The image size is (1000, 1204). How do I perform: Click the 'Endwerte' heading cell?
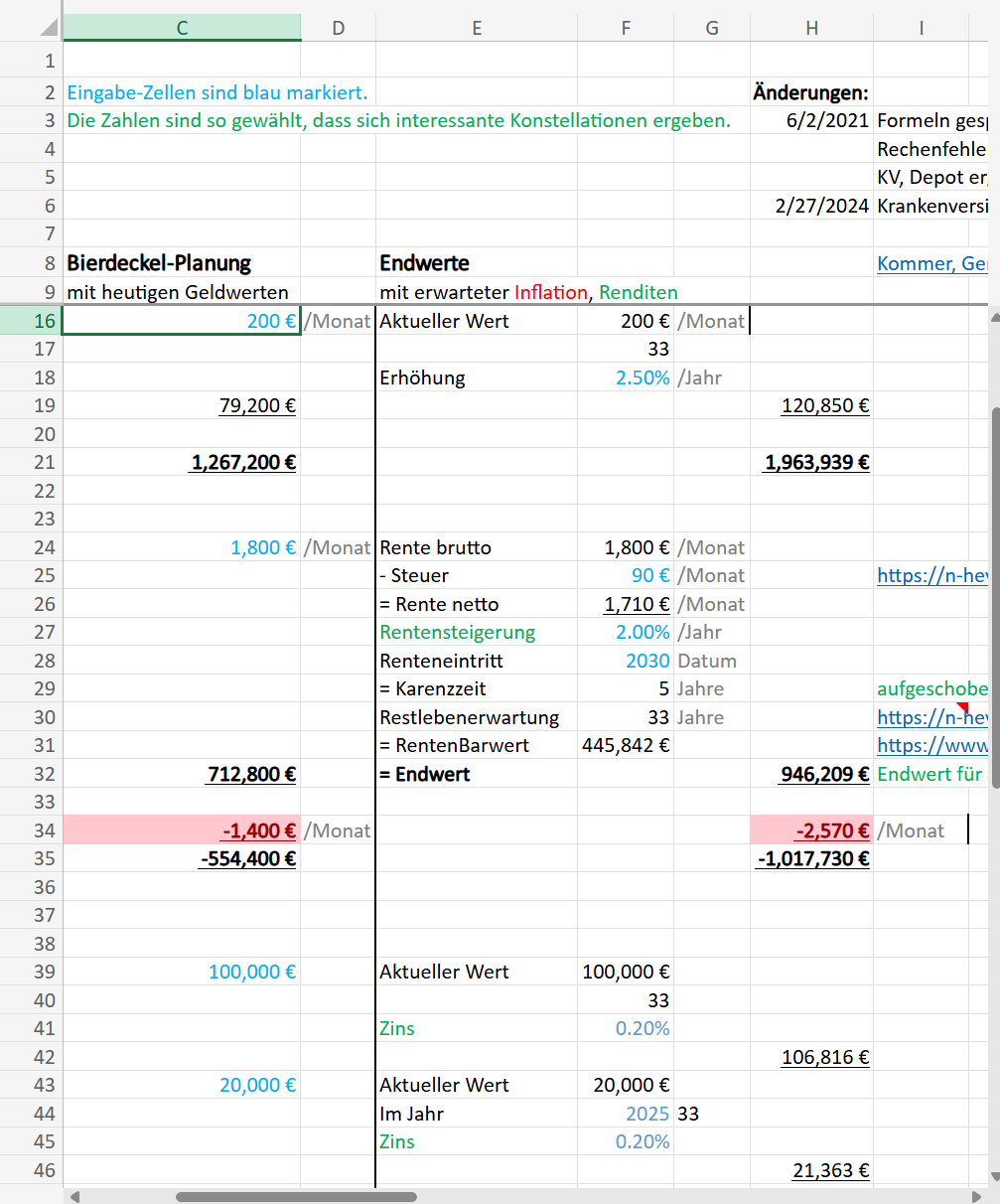point(477,263)
